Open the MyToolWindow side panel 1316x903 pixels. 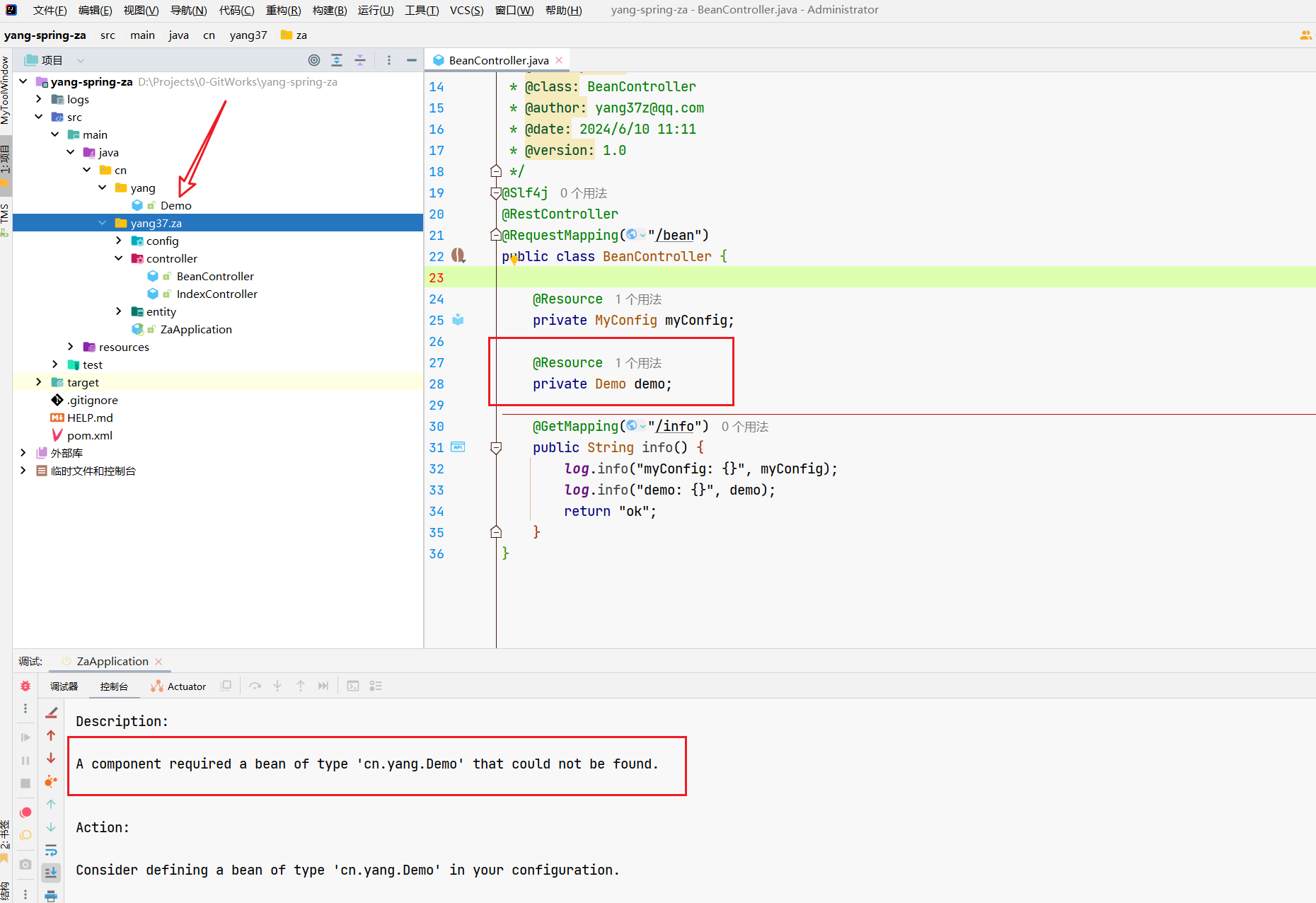[6, 91]
